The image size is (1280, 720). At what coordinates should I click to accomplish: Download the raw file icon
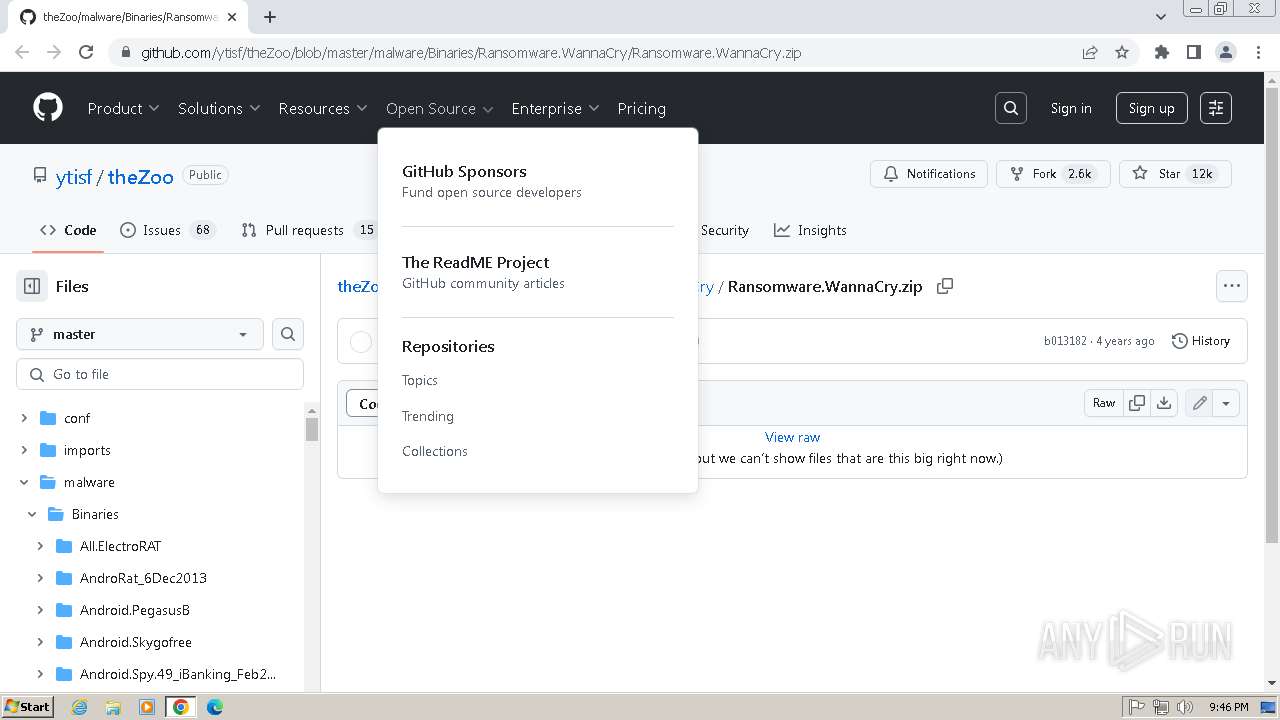[1164, 403]
